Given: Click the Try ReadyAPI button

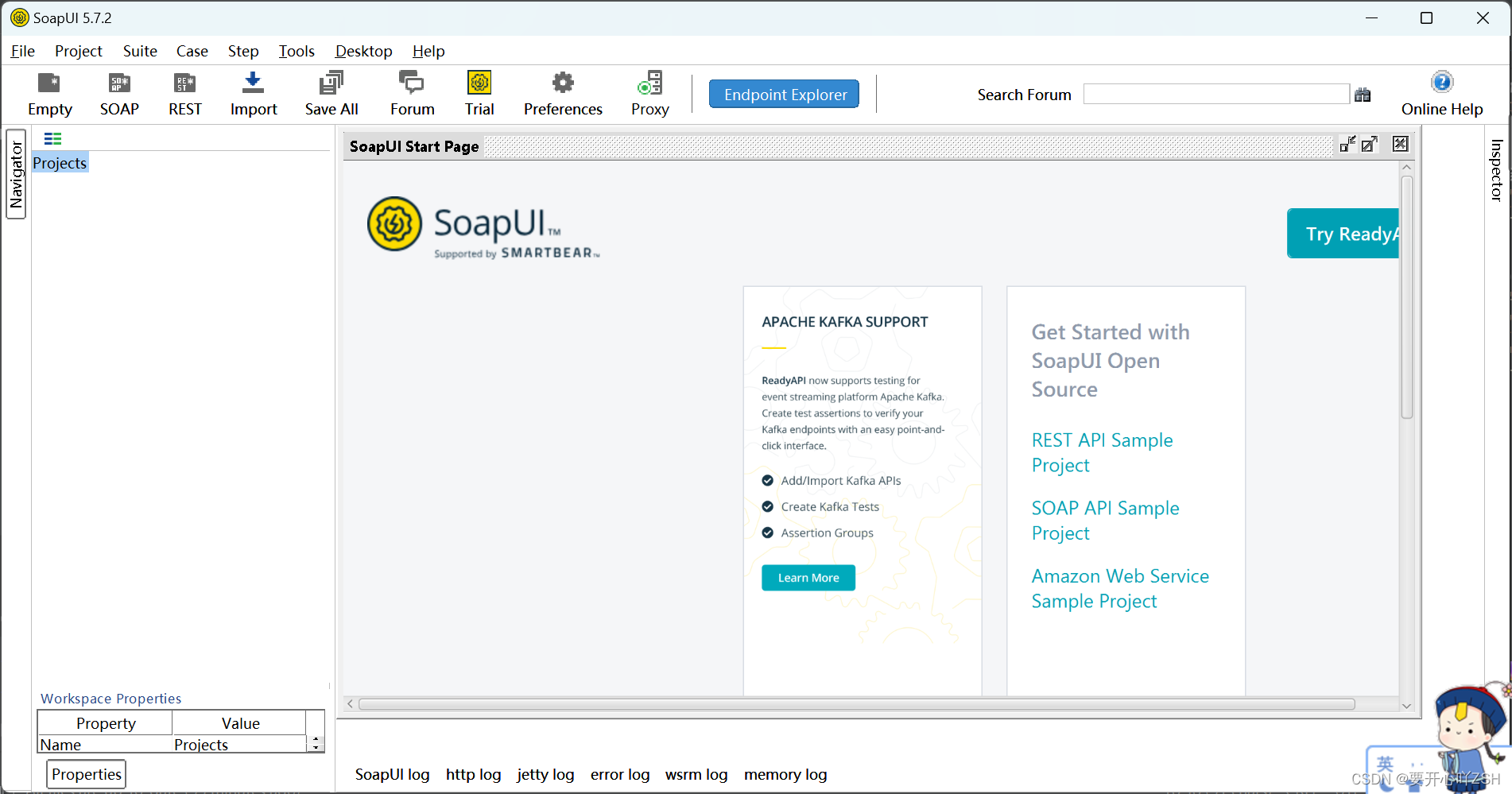Looking at the screenshot, I should (x=1343, y=234).
